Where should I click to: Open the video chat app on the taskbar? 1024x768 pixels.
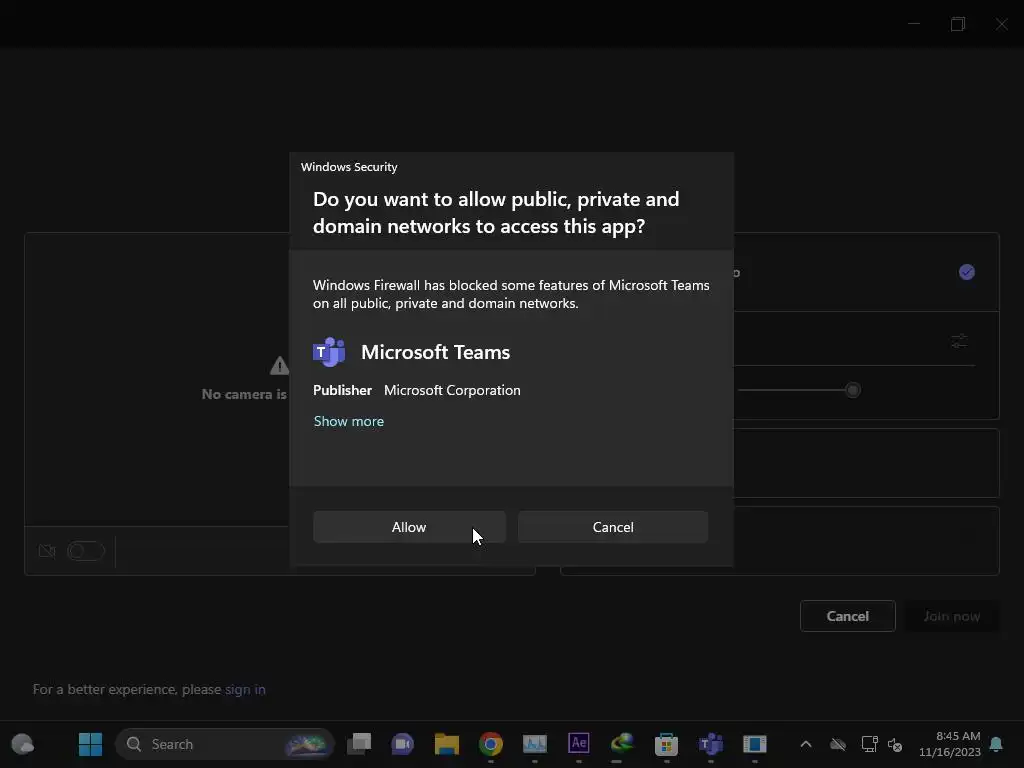pyautogui.click(x=402, y=744)
